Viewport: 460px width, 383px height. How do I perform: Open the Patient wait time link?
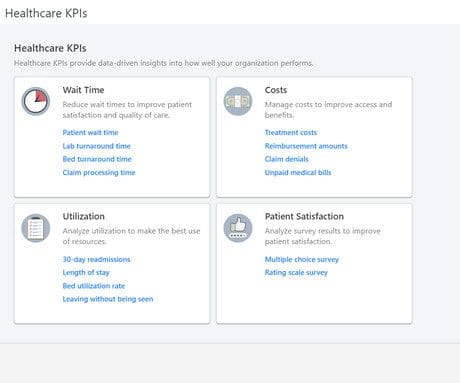pyautogui.click(x=90, y=133)
